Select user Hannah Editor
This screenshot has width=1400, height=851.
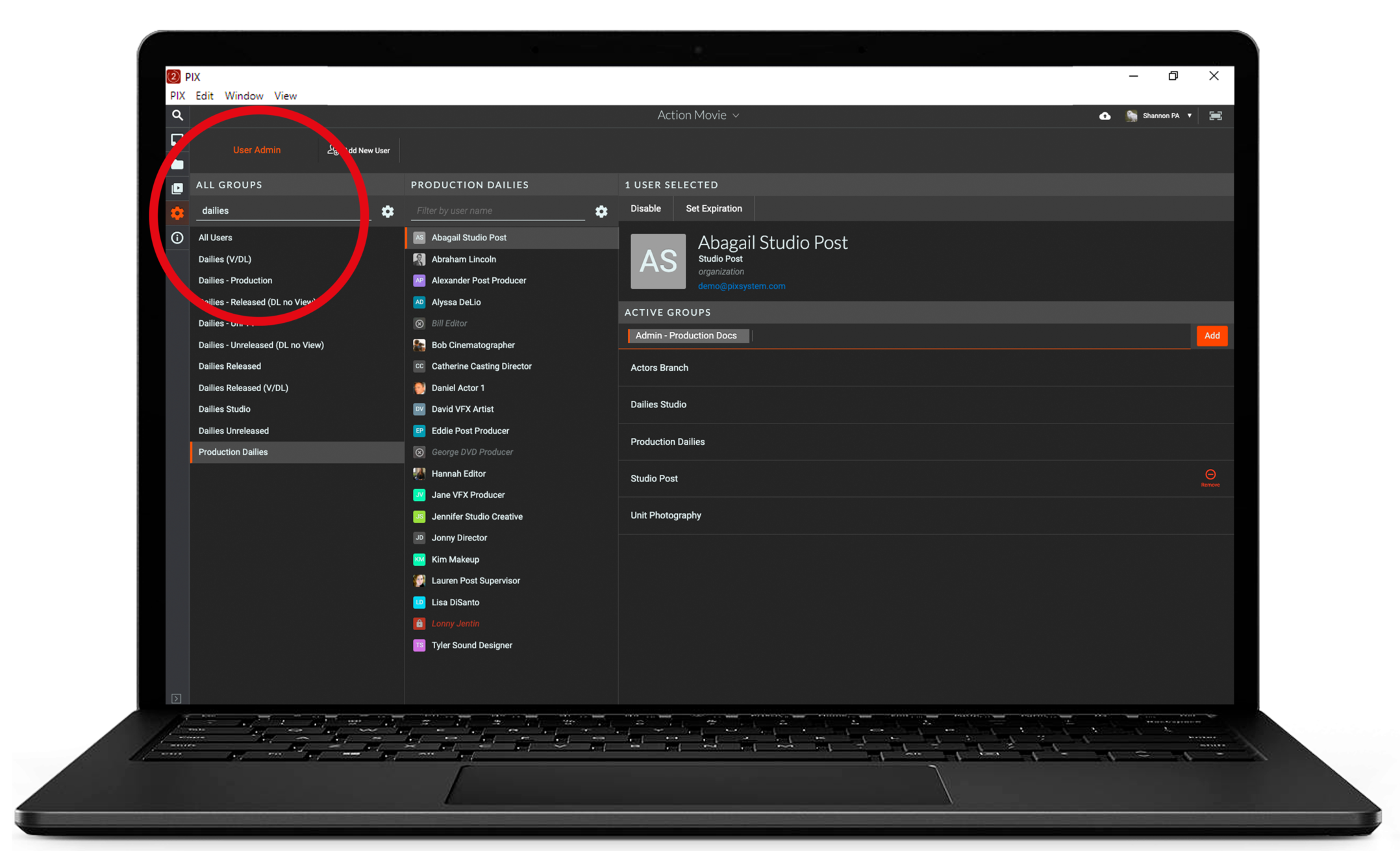coord(458,474)
